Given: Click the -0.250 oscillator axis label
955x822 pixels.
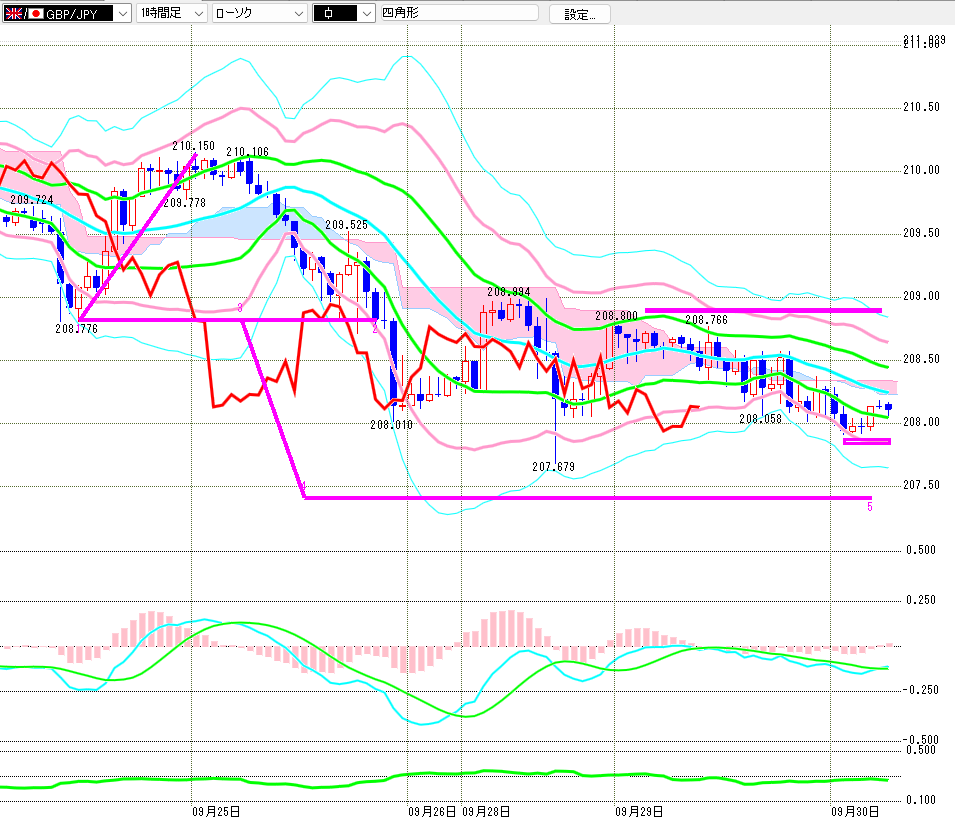Looking at the screenshot, I should point(921,690).
